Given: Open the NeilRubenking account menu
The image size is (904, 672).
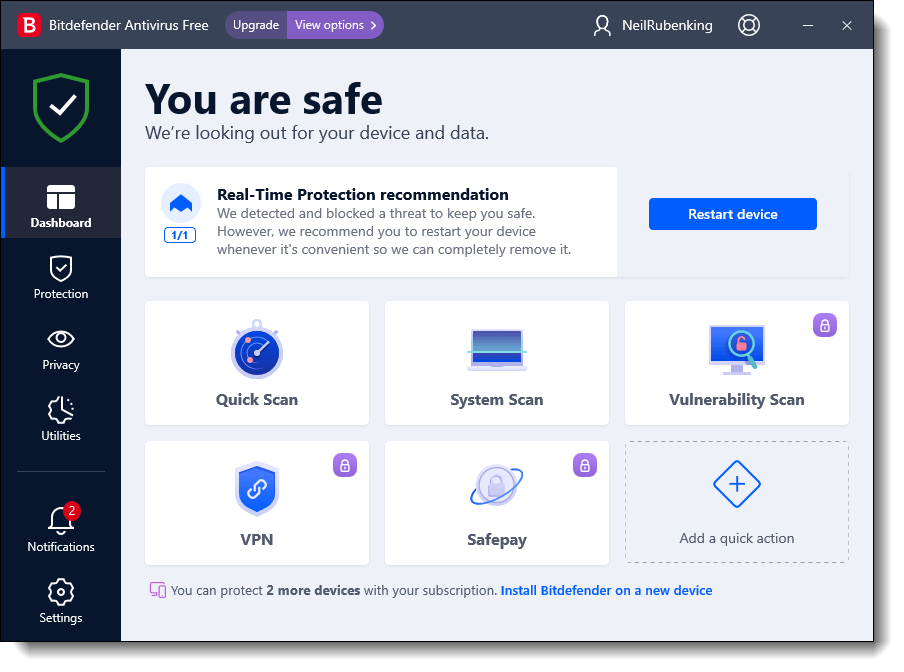Looking at the screenshot, I should [666, 25].
